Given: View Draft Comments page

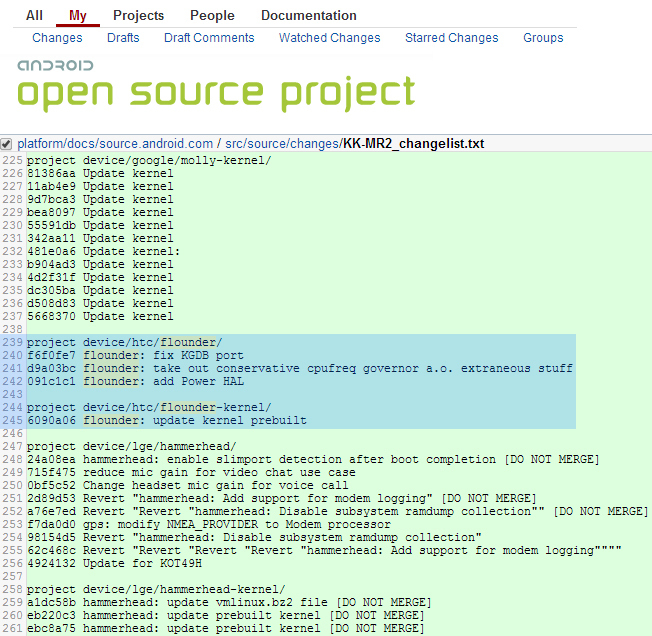Looking at the screenshot, I should 209,38.
